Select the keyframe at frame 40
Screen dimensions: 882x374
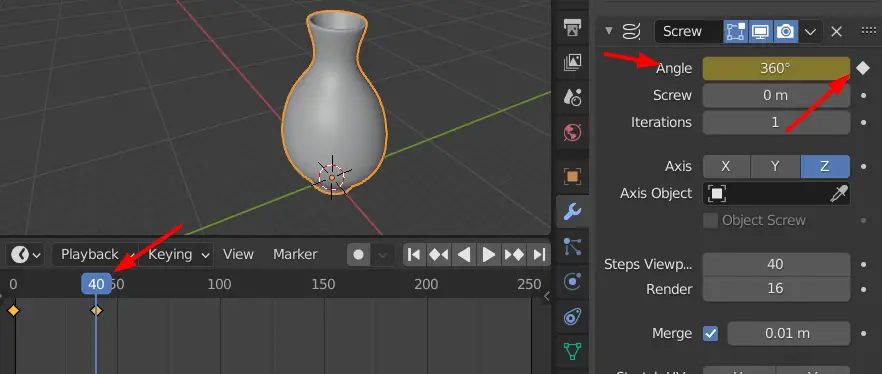96,310
